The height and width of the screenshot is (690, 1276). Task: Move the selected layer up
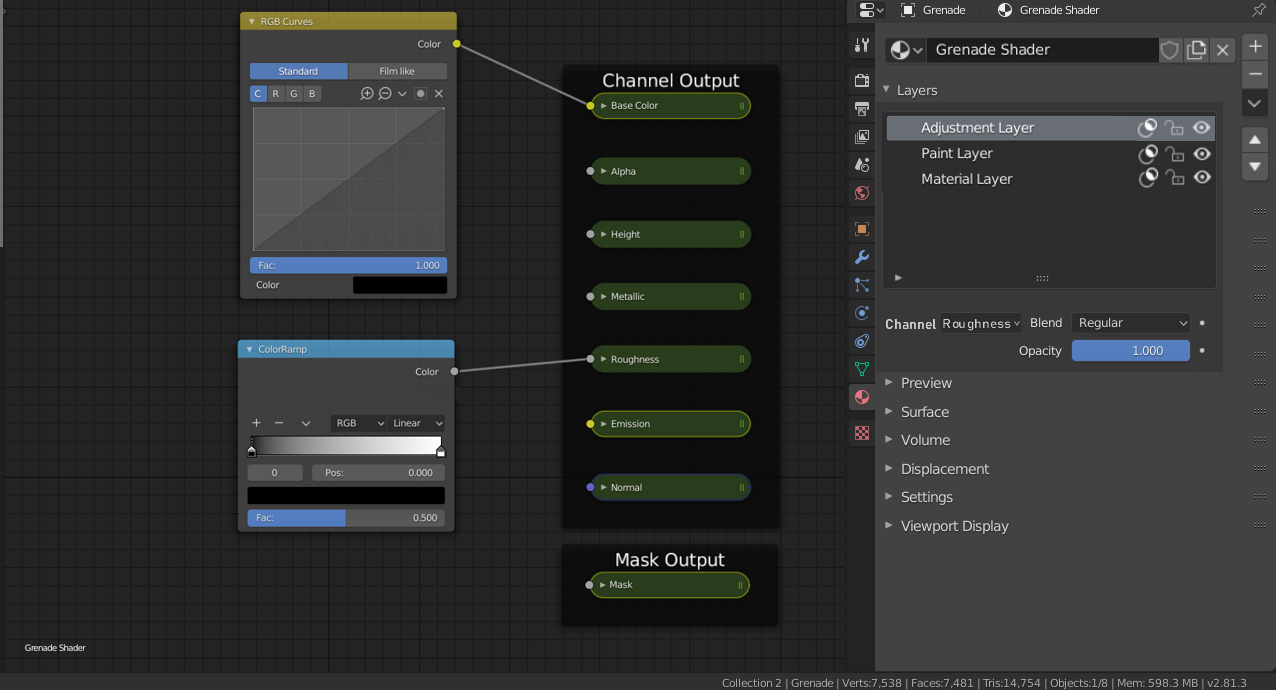(x=1255, y=140)
